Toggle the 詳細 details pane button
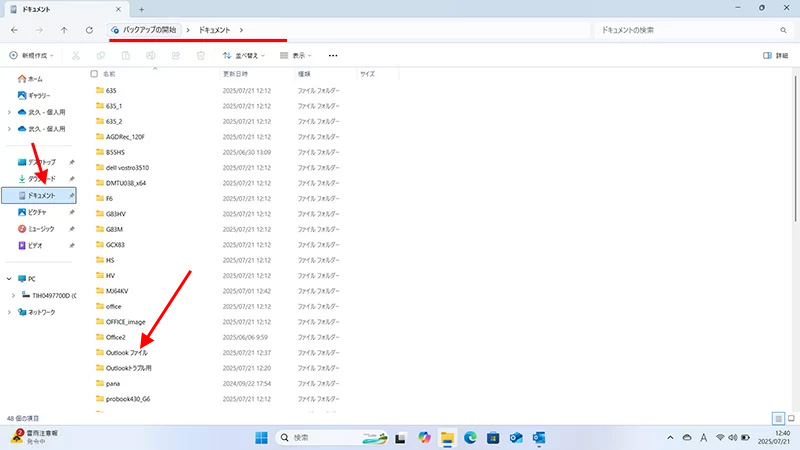This screenshot has height=450, width=800. point(775,55)
